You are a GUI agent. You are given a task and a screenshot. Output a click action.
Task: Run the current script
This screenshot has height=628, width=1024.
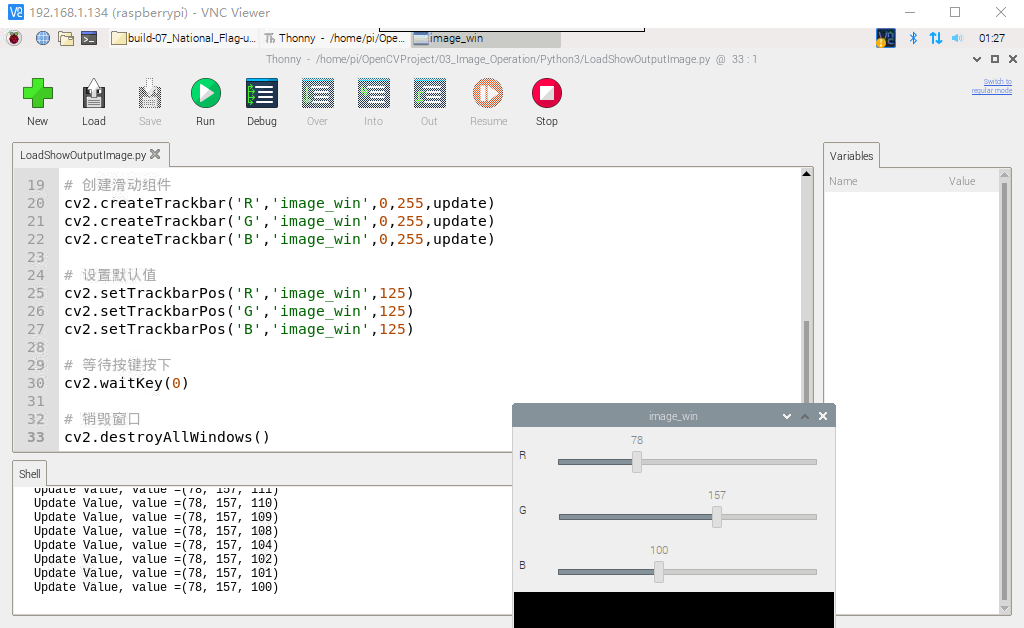coord(205,93)
